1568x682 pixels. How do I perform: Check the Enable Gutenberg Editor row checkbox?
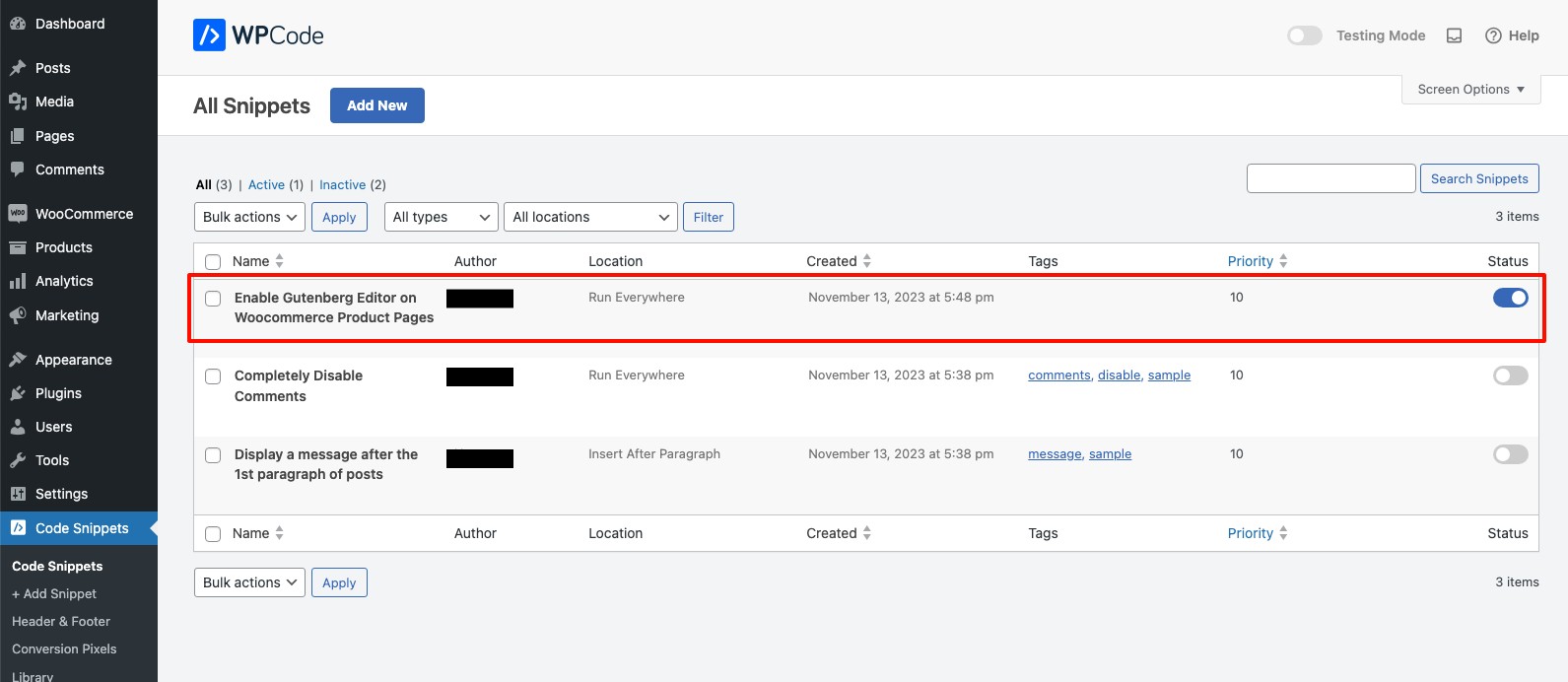coord(213,299)
